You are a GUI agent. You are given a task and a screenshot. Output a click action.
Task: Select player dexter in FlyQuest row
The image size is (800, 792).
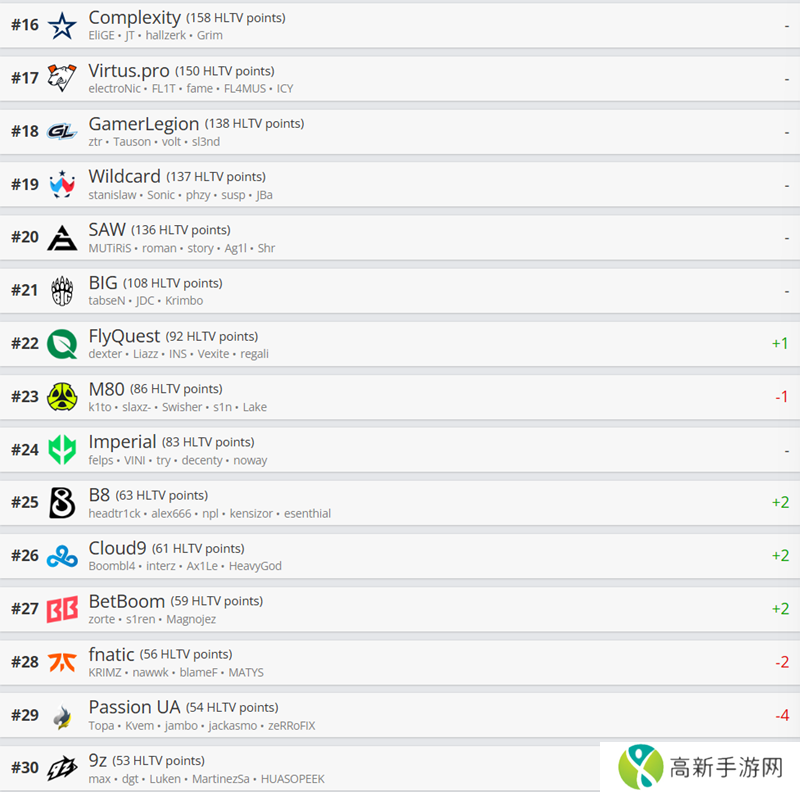[105, 354]
